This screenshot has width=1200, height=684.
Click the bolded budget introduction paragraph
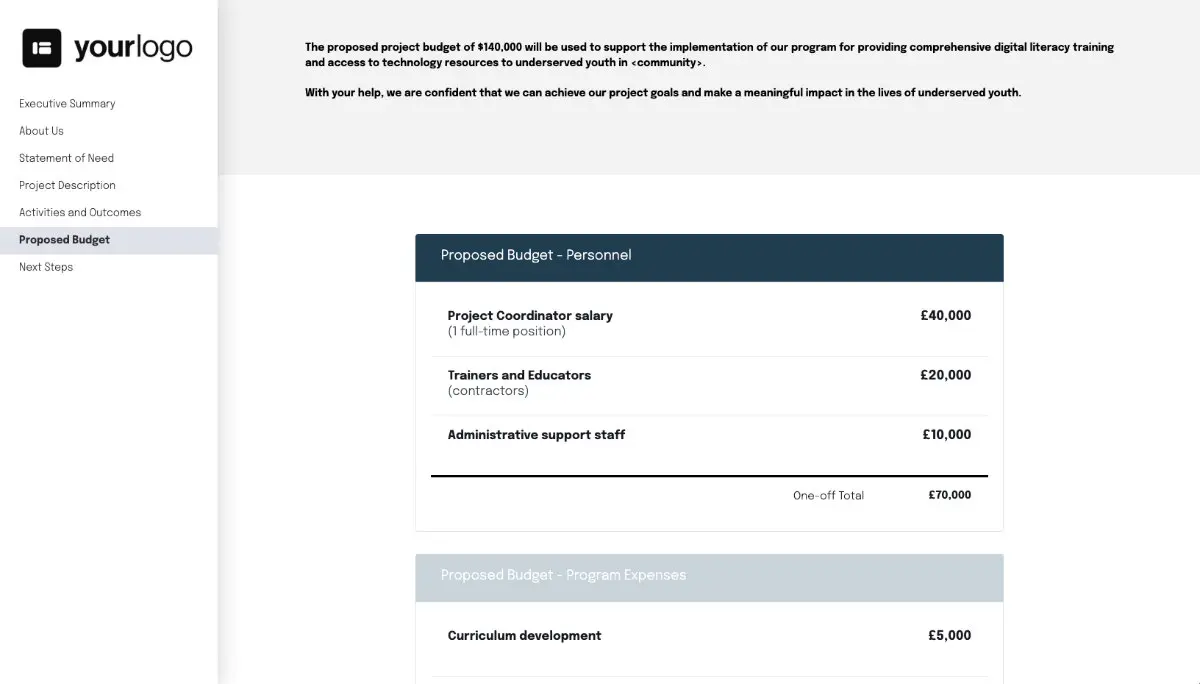coord(709,54)
